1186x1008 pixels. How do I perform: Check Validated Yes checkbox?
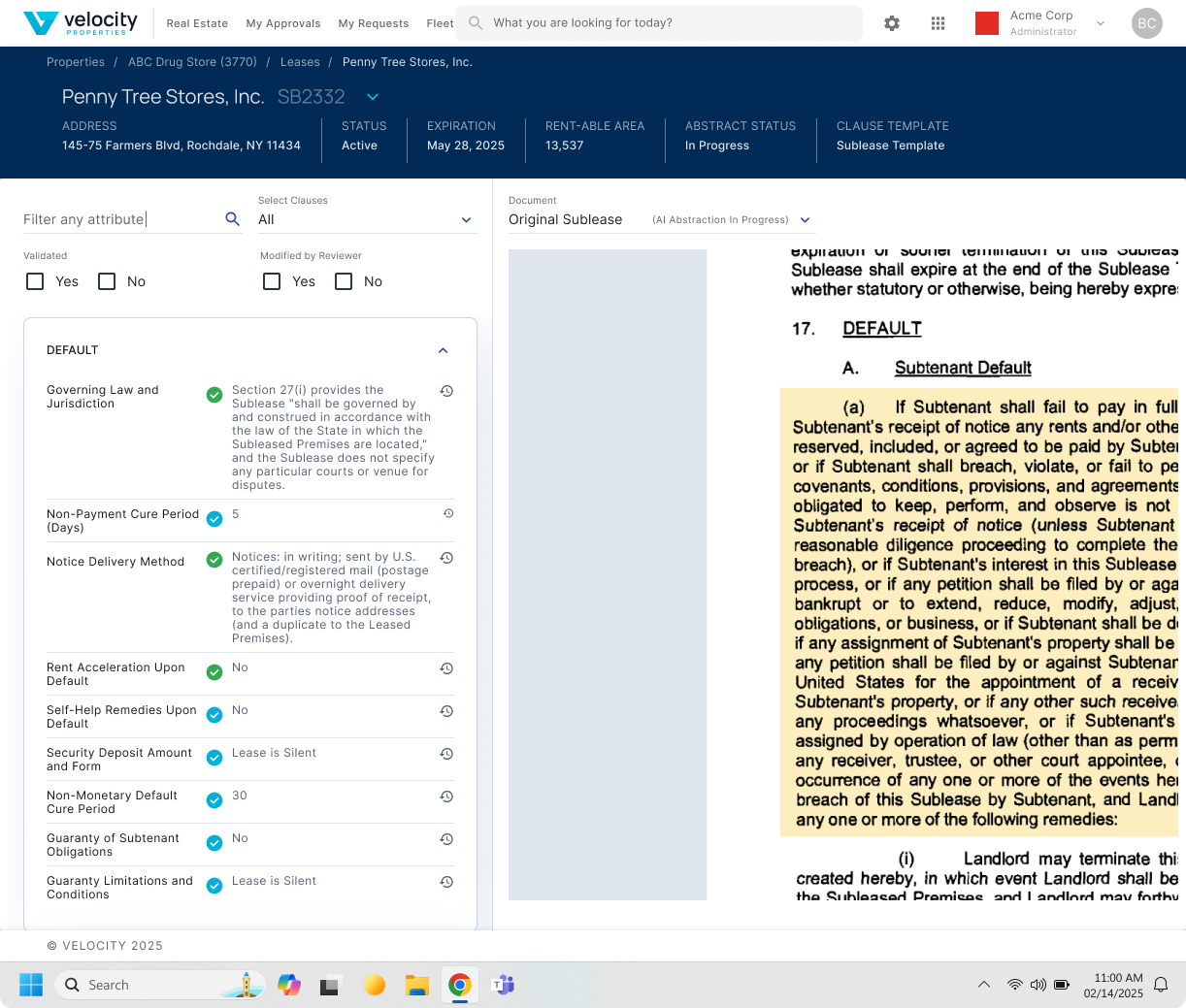pyautogui.click(x=35, y=281)
